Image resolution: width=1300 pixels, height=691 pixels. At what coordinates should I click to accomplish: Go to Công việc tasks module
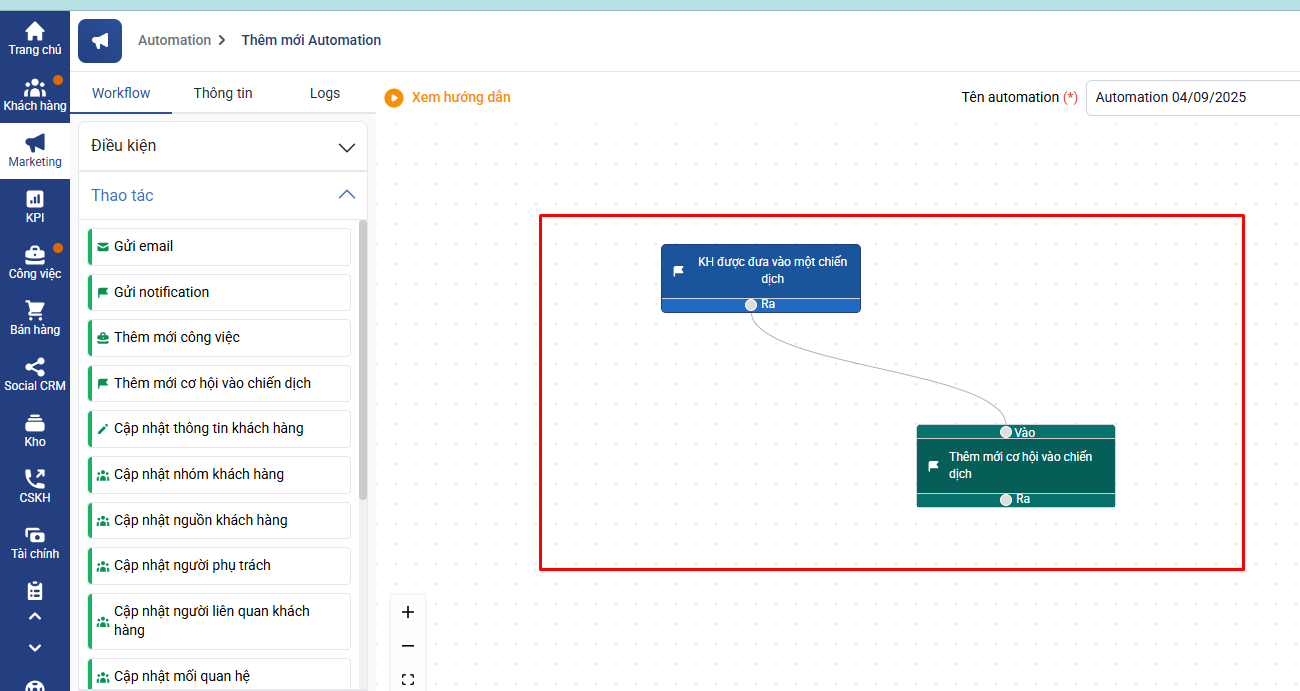pos(35,262)
